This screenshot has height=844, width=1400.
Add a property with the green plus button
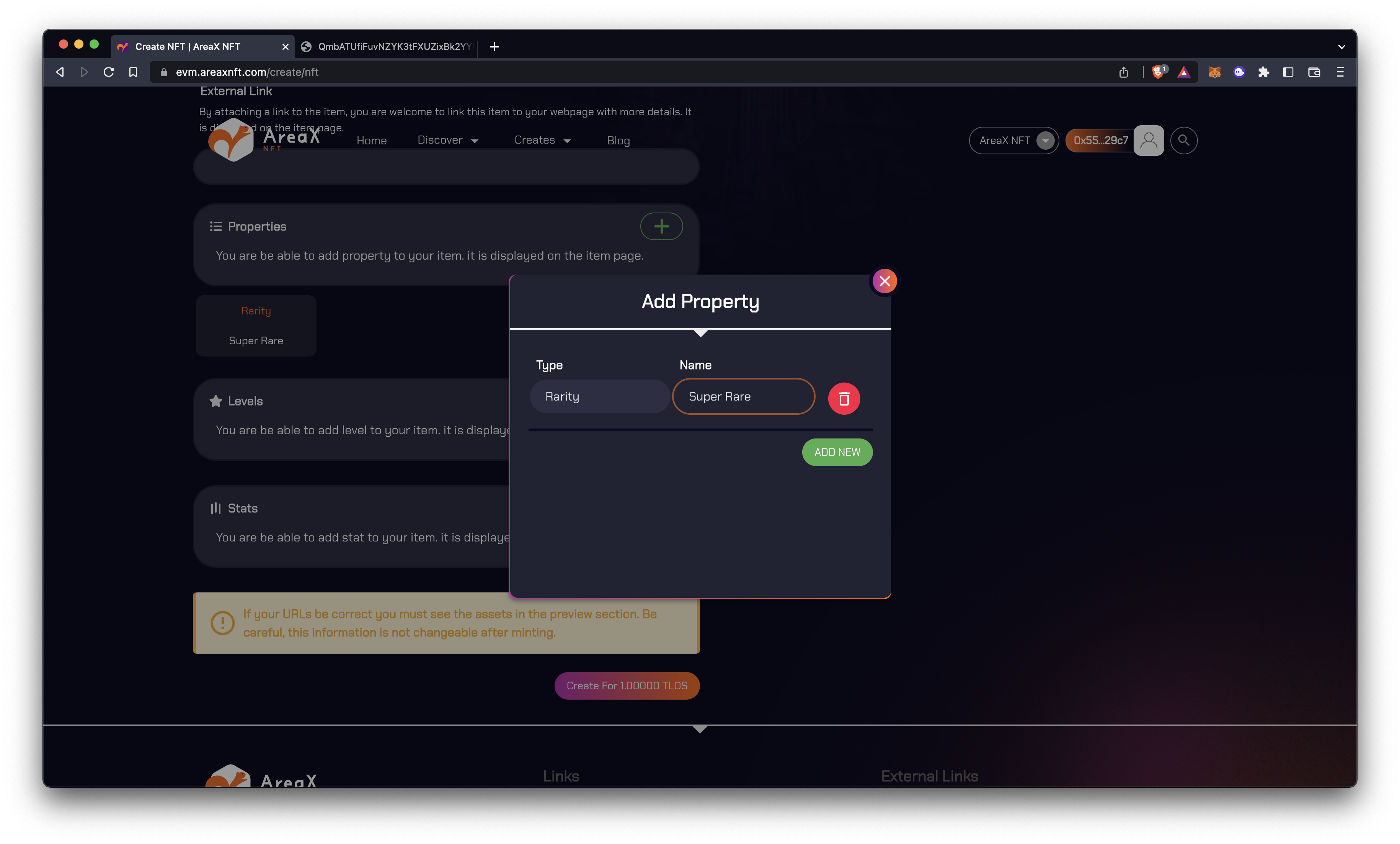tap(661, 226)
